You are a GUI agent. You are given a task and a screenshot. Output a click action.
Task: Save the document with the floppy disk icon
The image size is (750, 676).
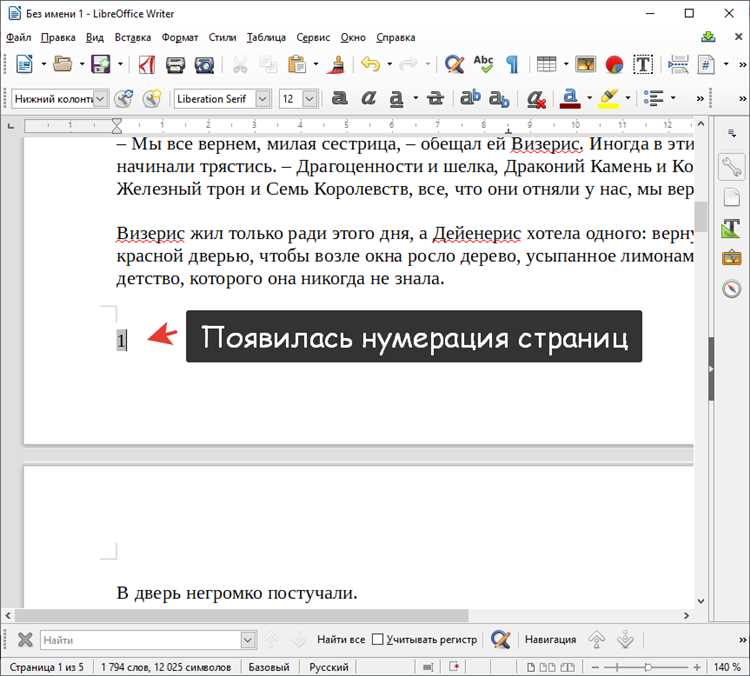pyautogui.click(x=101, y=64)
